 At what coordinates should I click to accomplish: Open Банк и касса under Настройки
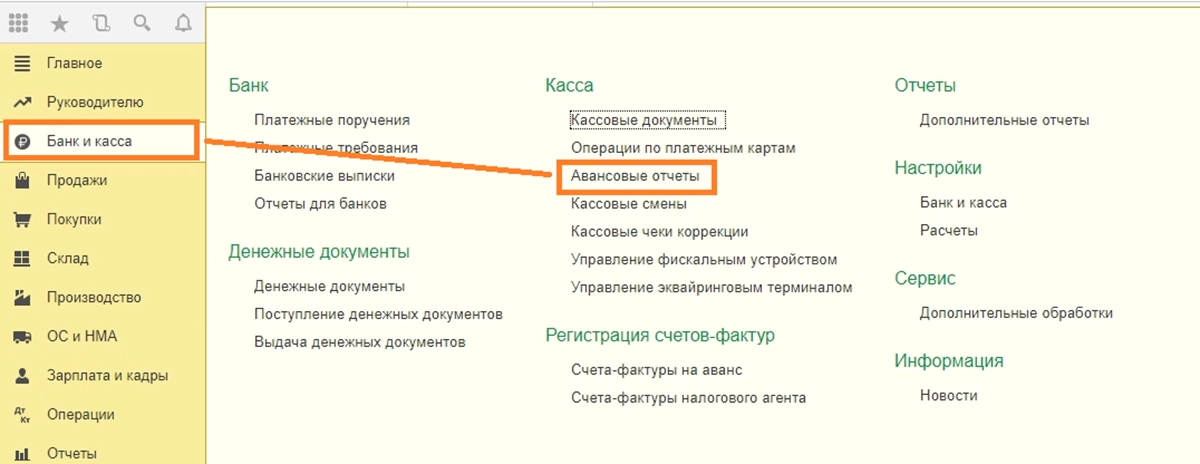(964, 203)
